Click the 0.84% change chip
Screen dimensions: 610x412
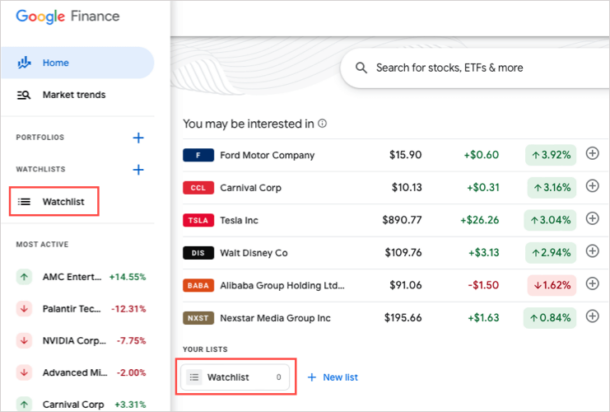pos(550,318)
